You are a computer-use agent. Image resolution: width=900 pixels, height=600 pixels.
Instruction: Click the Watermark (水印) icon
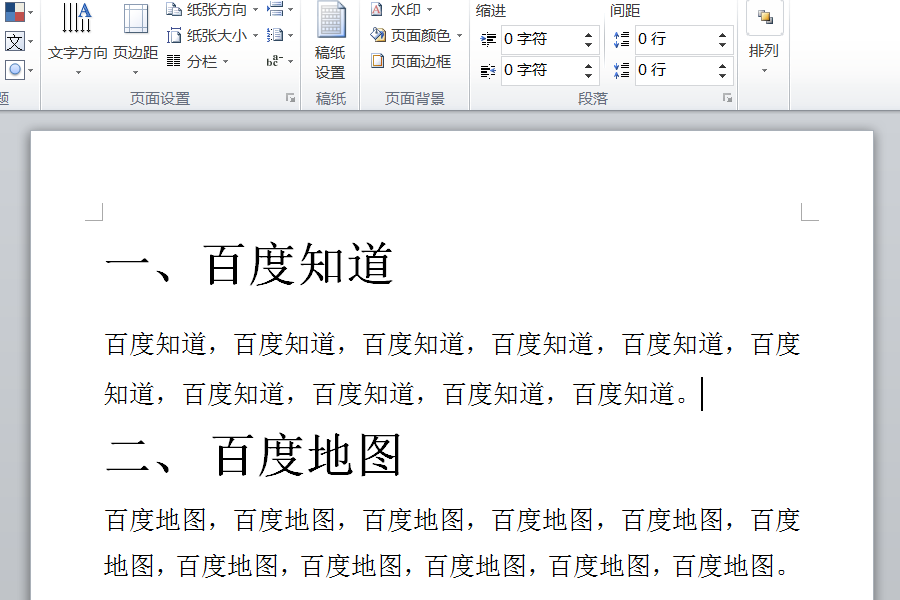click(x=377, y=10)
